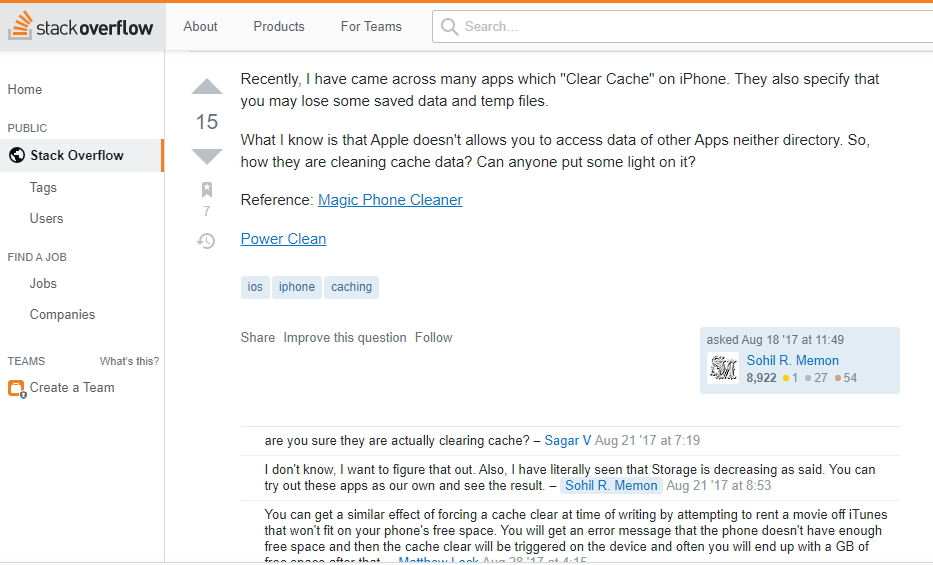Click the Stack Overflow logo
Screen dimensions: 933x565
coord(81,27)
